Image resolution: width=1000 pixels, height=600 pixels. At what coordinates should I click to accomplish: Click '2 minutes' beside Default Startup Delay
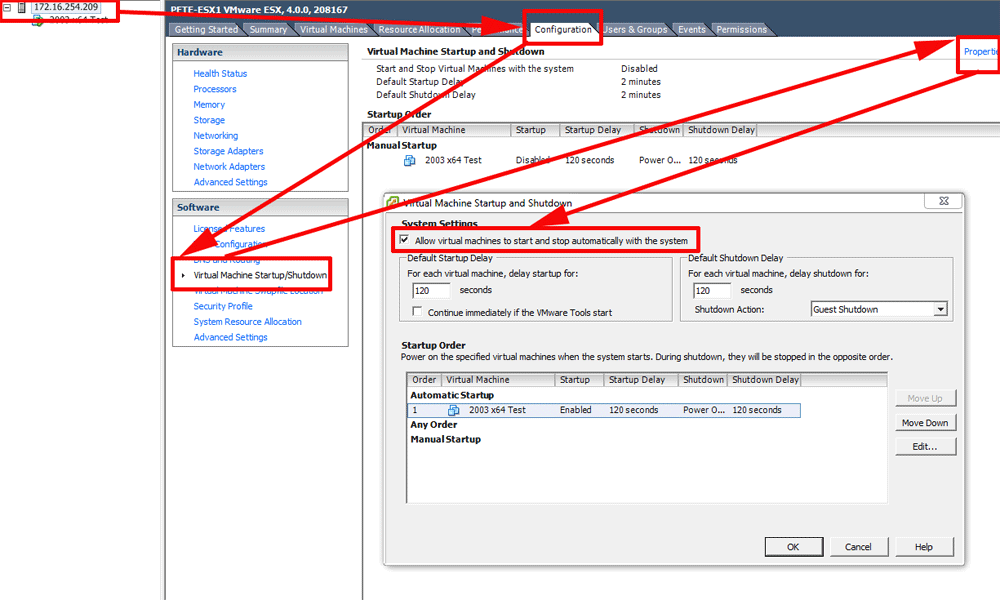point(641,82)
